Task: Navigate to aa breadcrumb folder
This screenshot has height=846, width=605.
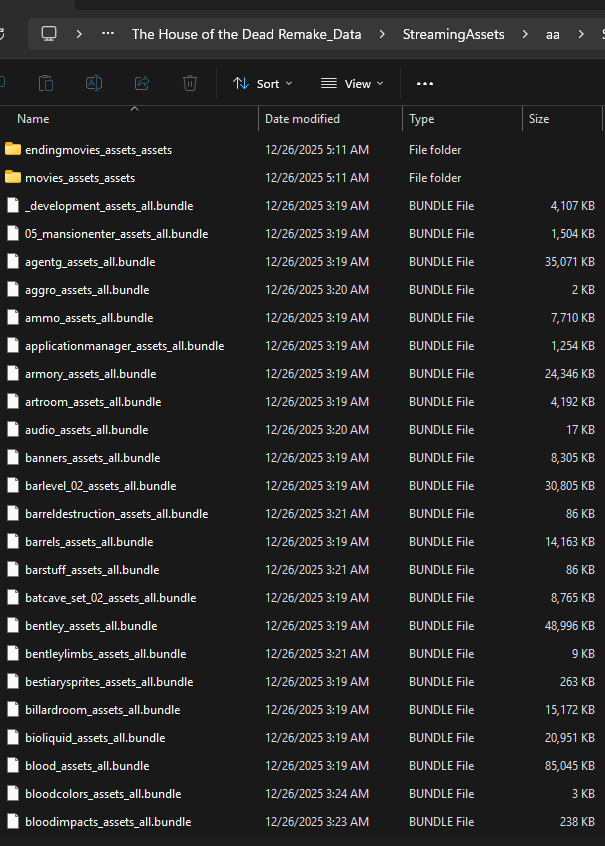Action: 553,35
